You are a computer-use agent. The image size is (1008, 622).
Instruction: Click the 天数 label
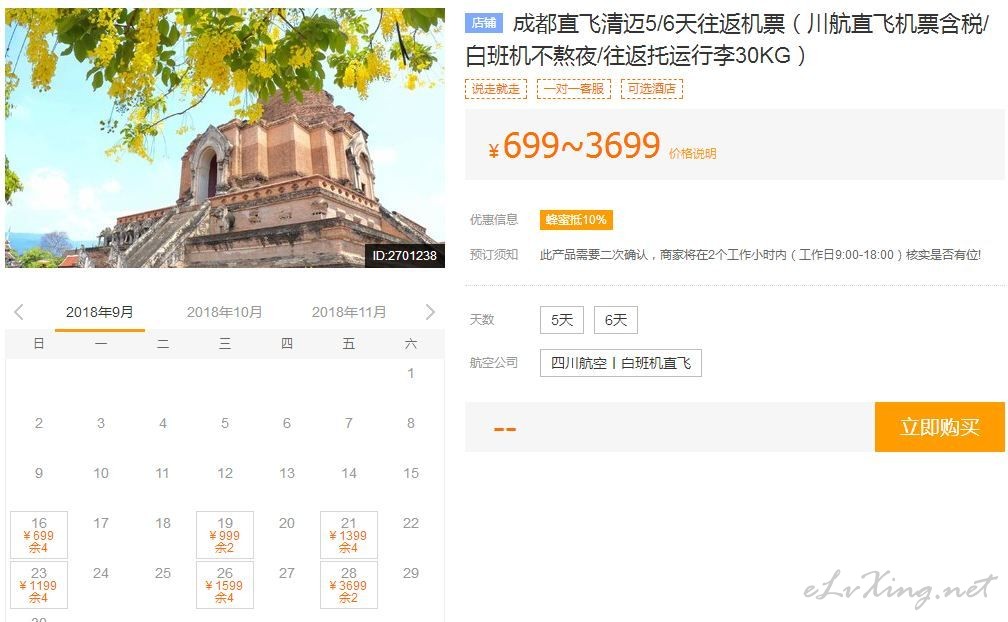[482, 319]
